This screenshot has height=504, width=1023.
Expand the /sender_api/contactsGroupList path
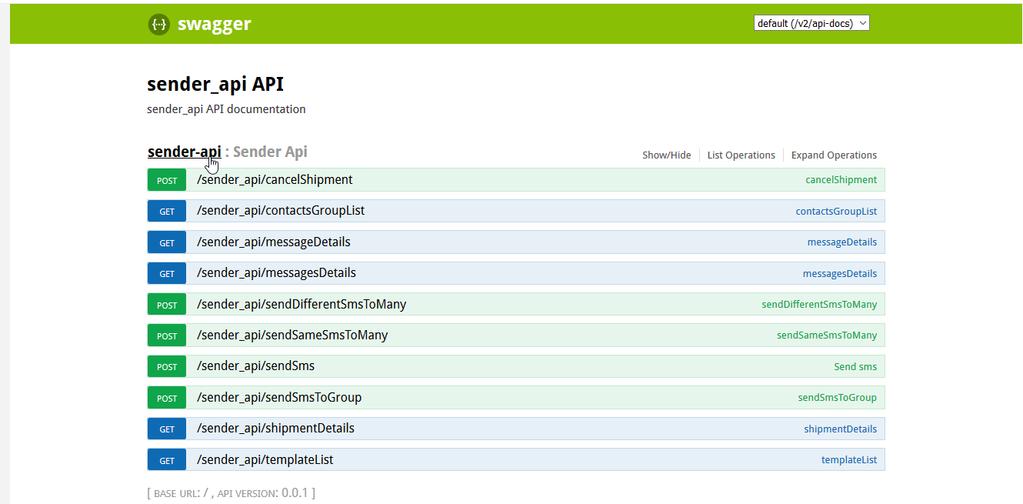[281, 211]
